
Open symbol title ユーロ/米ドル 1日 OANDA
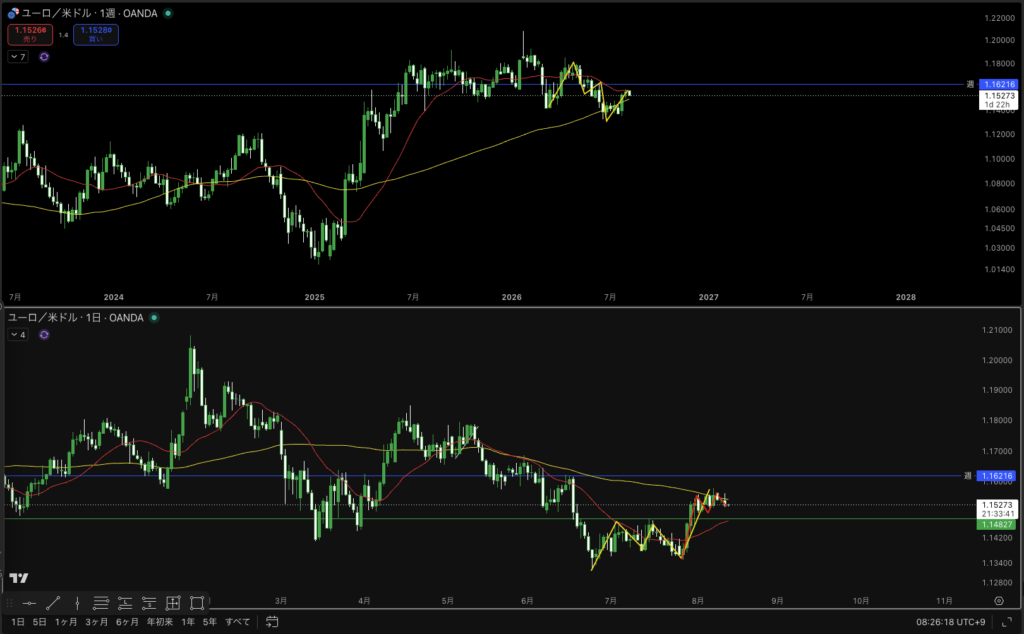(x=76, y=318)
